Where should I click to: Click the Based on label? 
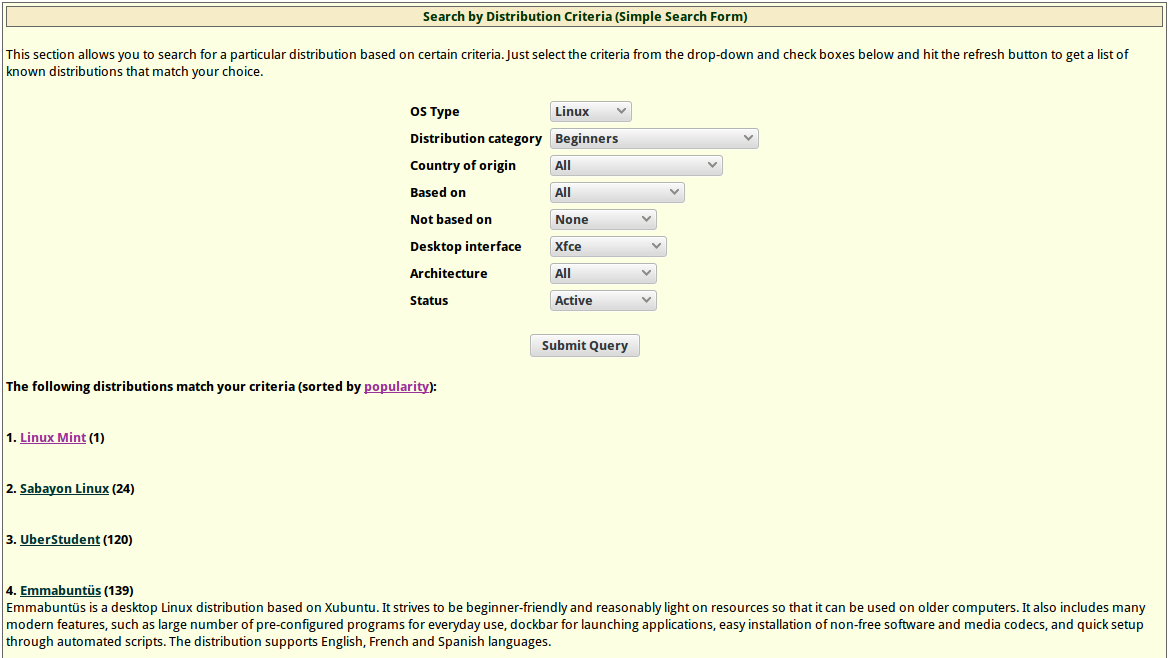pyautogui.click(x=437, y=192)
